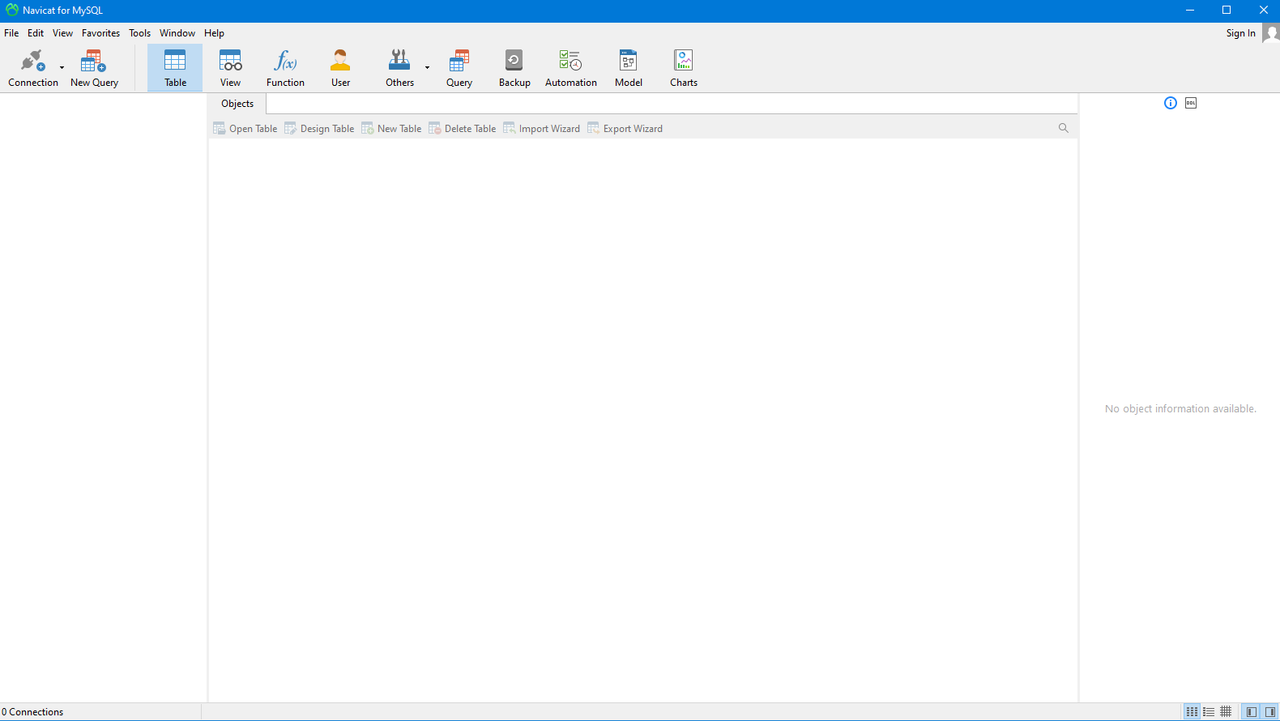Click Sign In link
This screenshot has height=721, width=1280.
pos(1241,33)
